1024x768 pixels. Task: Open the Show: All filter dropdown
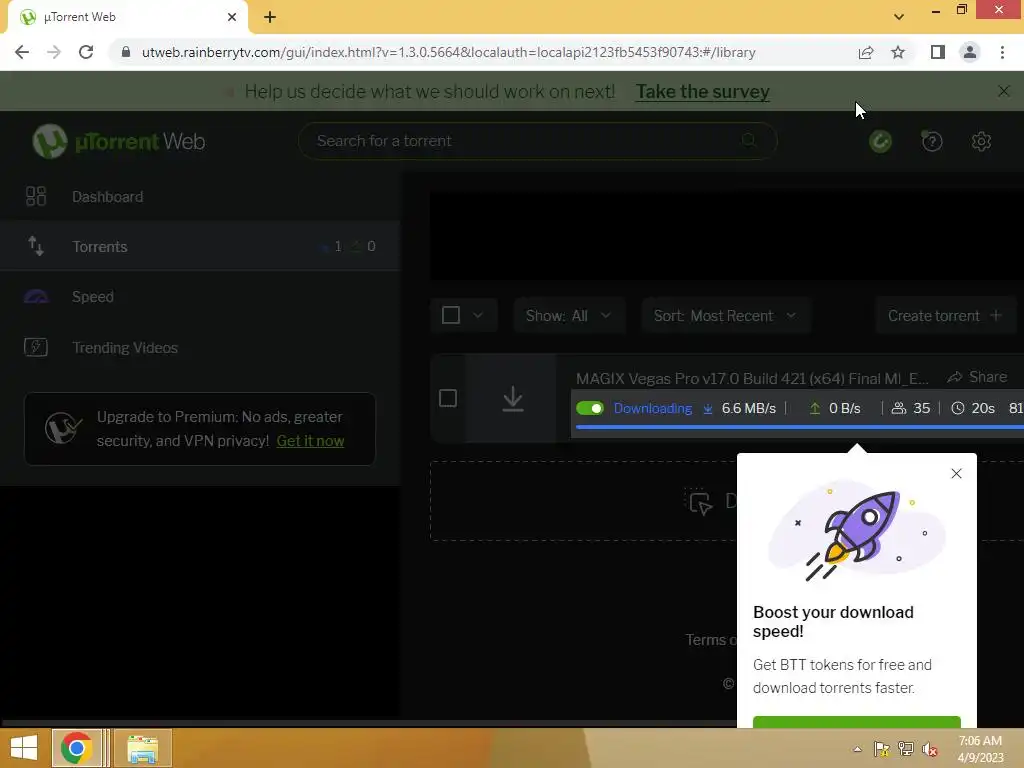569,316
